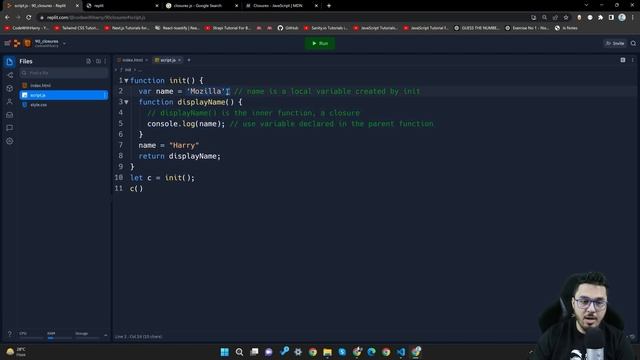
Task: Open the browser Extensions puzzle icon
Action: (600, 18)
